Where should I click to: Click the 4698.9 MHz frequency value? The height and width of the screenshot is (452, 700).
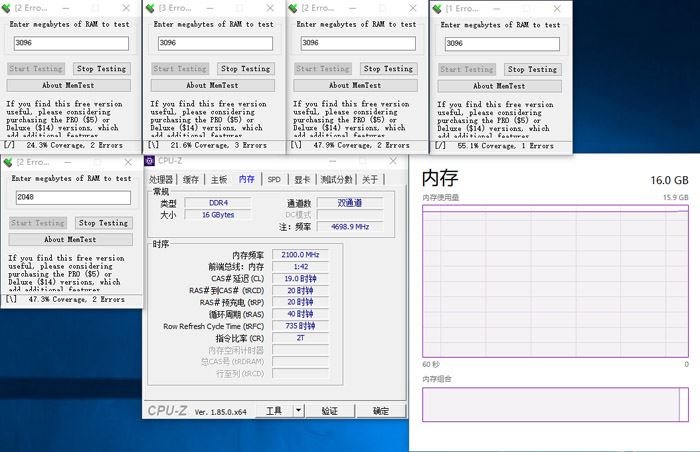pyautogui.click(x=350, y=227)
